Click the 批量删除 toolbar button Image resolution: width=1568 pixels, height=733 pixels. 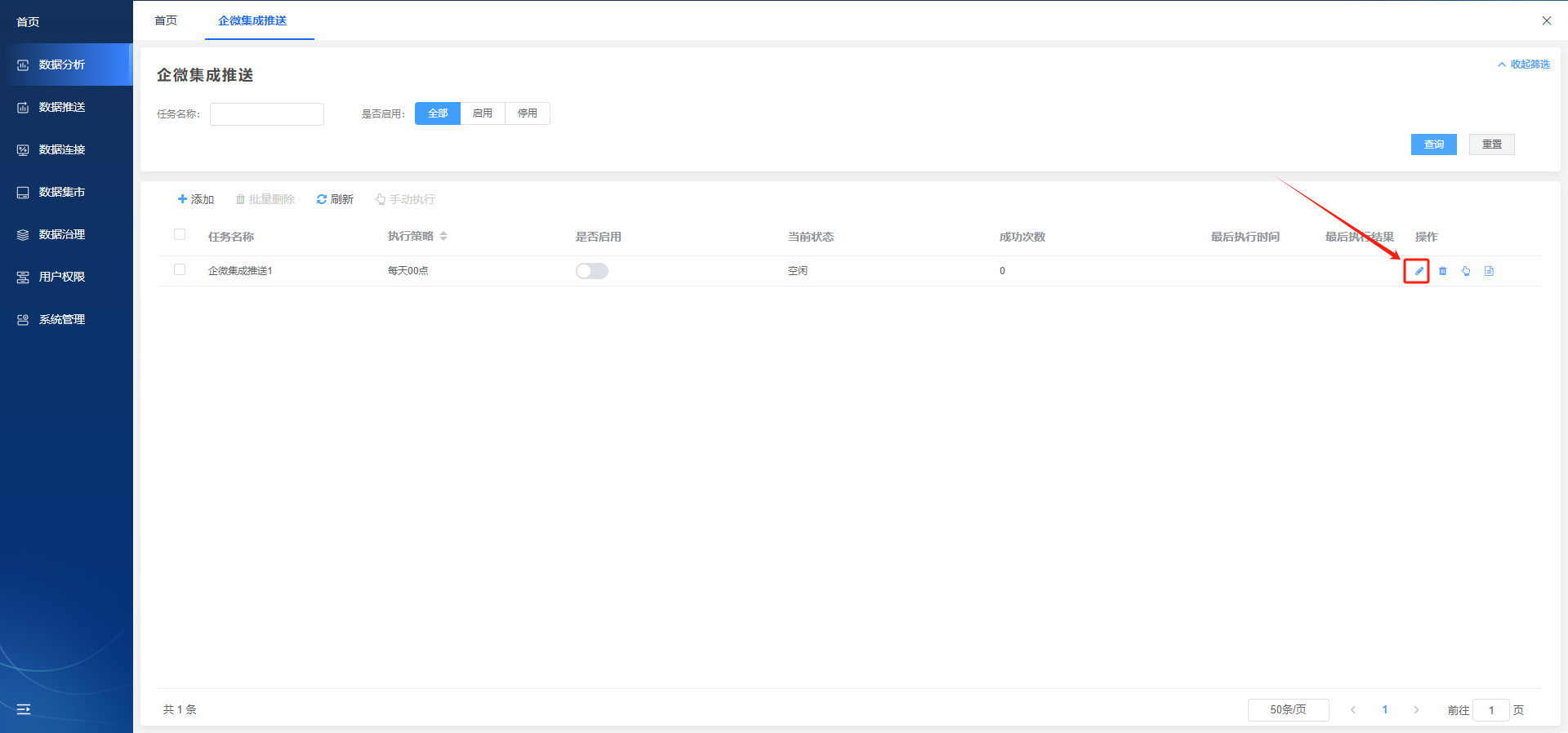coord(265,199)
